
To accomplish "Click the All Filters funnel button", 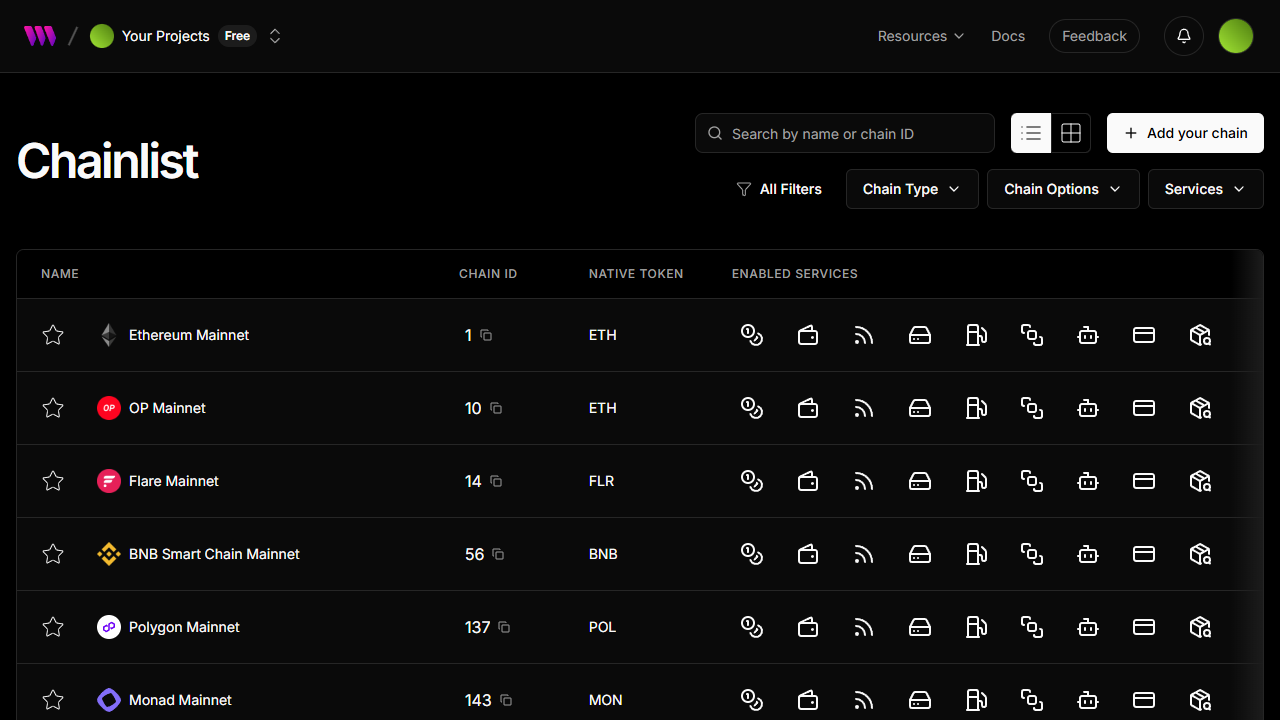I will [x=779, y=189].
